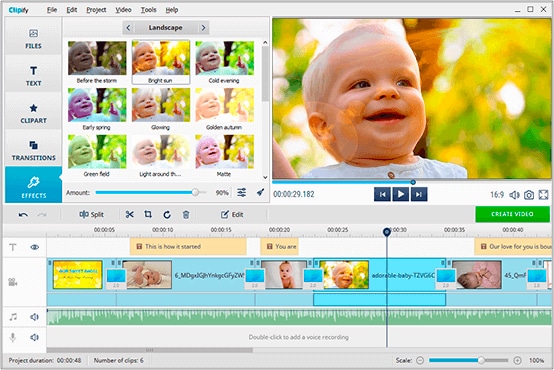Click the effect Amount slider handle

(195, 193)
